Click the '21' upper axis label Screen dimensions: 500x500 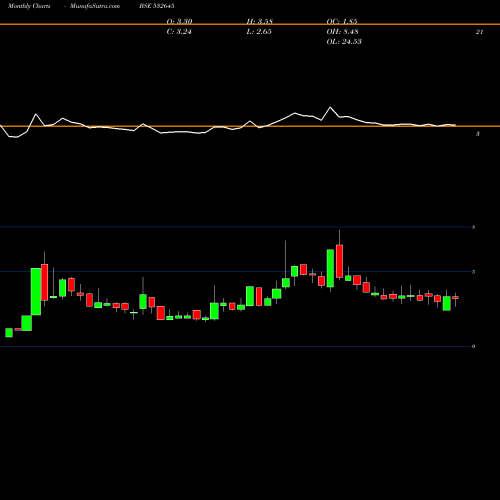[x=479, y=32]
